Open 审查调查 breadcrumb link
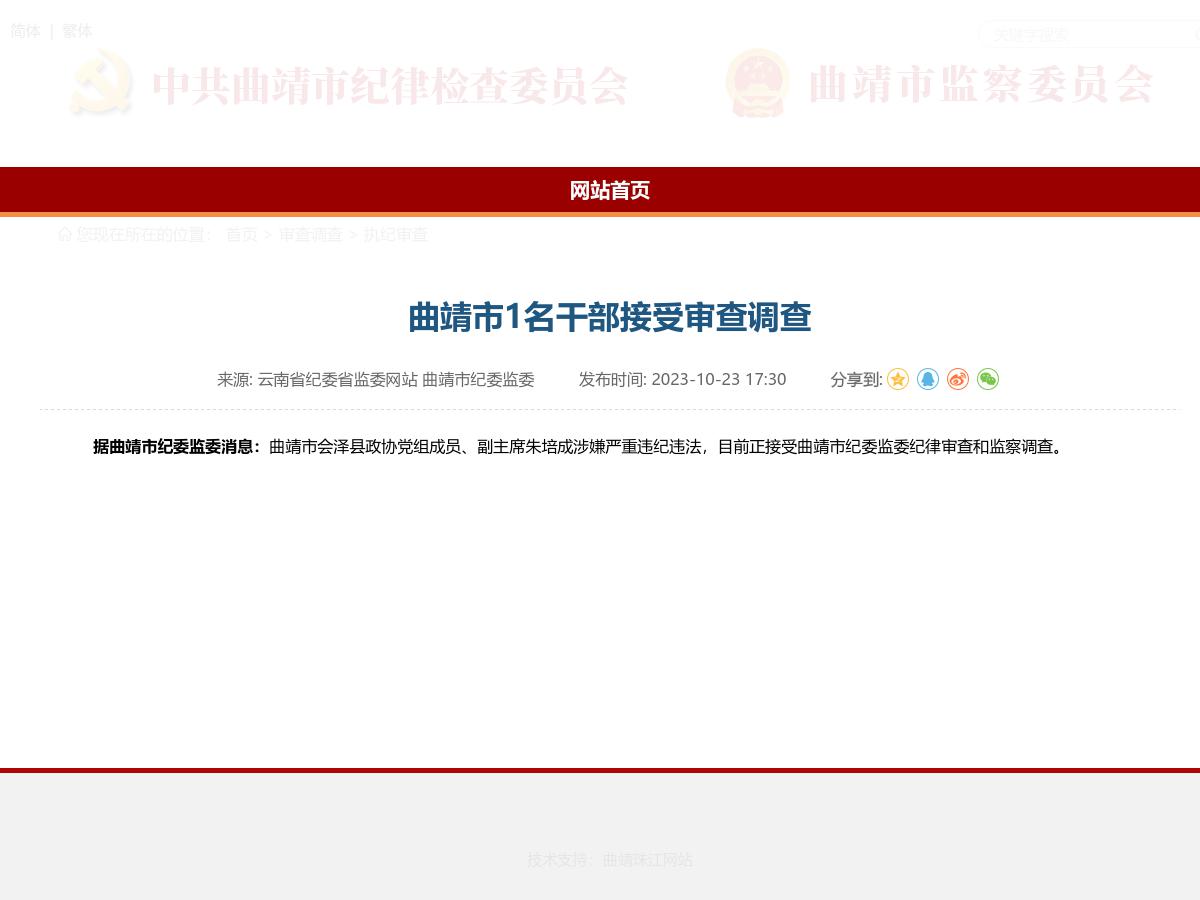The height and width of the screenshot is (900, 1200). [311, 234]
